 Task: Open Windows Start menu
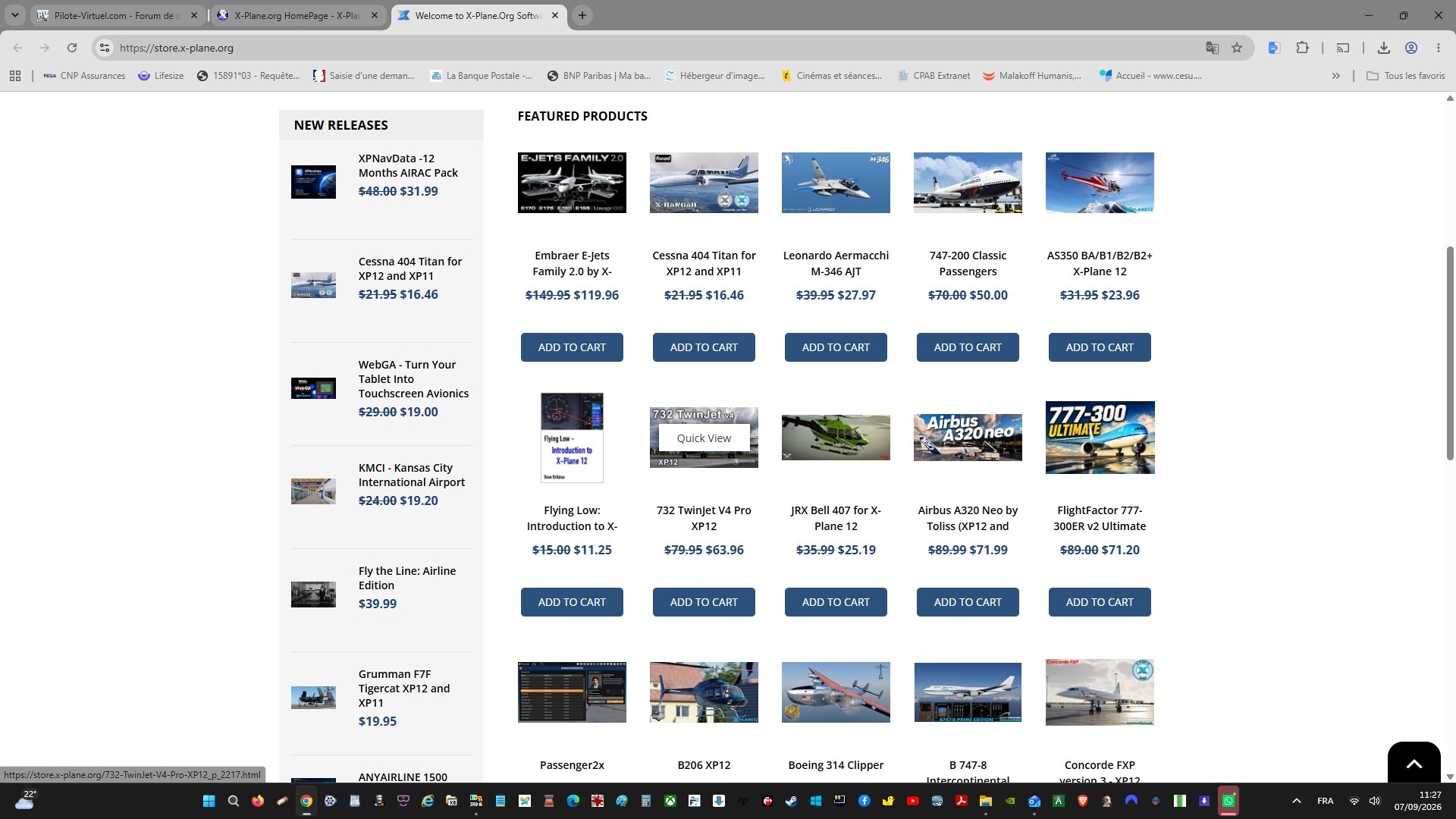point(209,801)
